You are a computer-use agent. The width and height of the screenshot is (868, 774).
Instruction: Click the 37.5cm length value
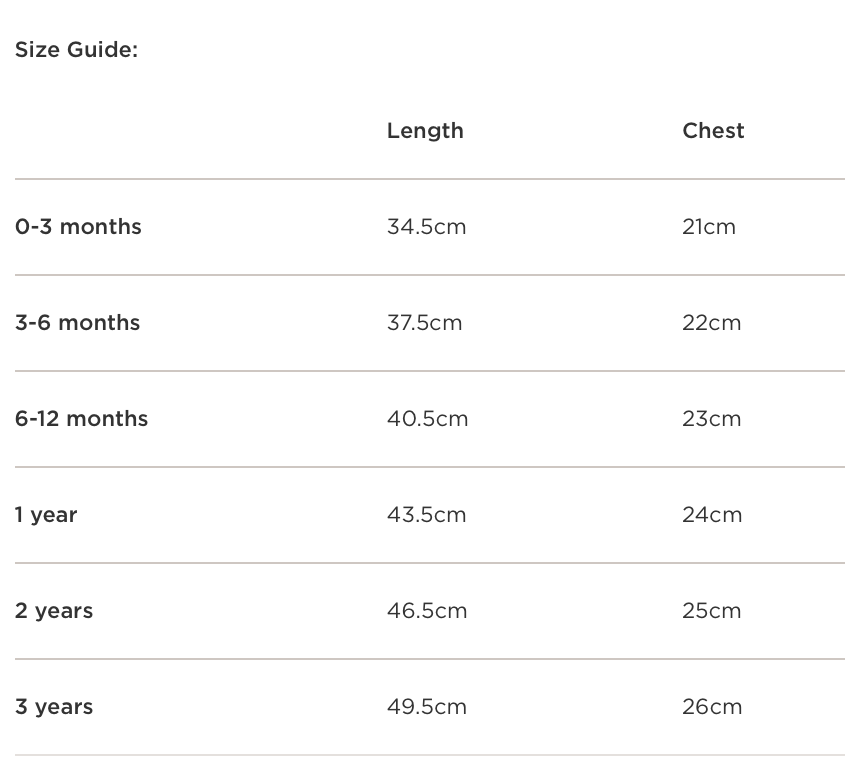pos(424,323)
